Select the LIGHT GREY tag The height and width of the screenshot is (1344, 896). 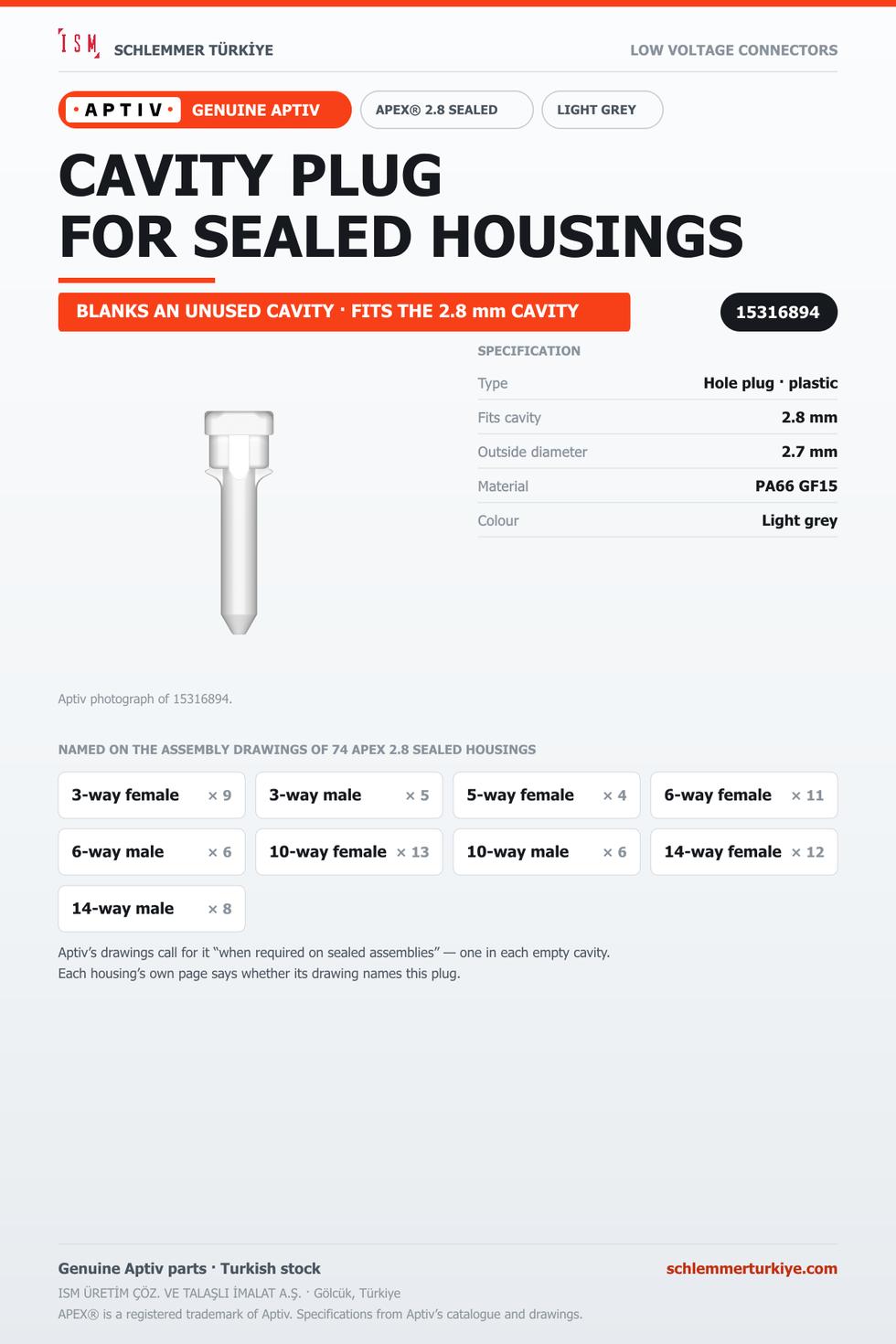click(x=603, y=110)
